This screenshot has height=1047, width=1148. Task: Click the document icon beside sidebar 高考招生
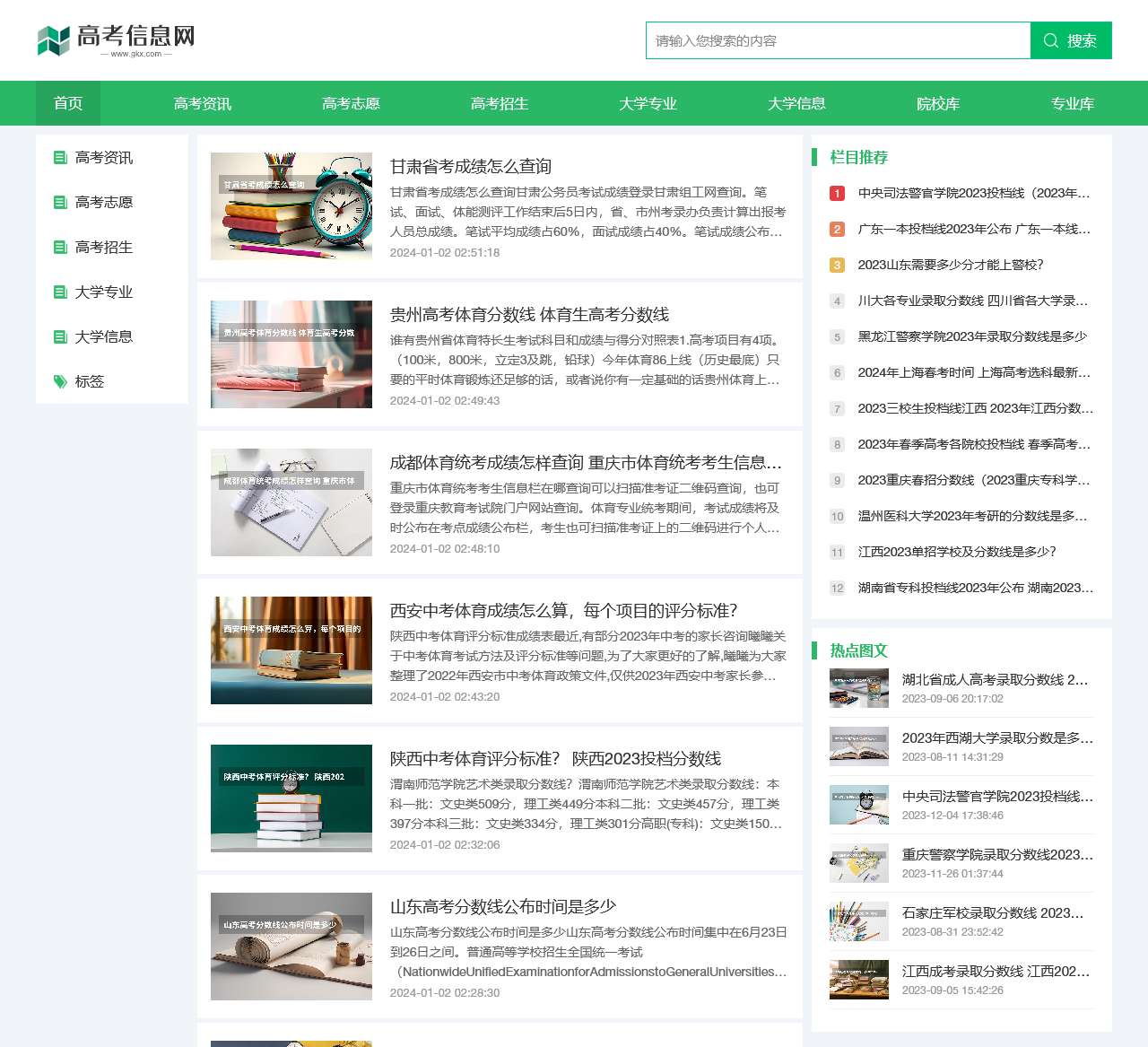(60, 248)
